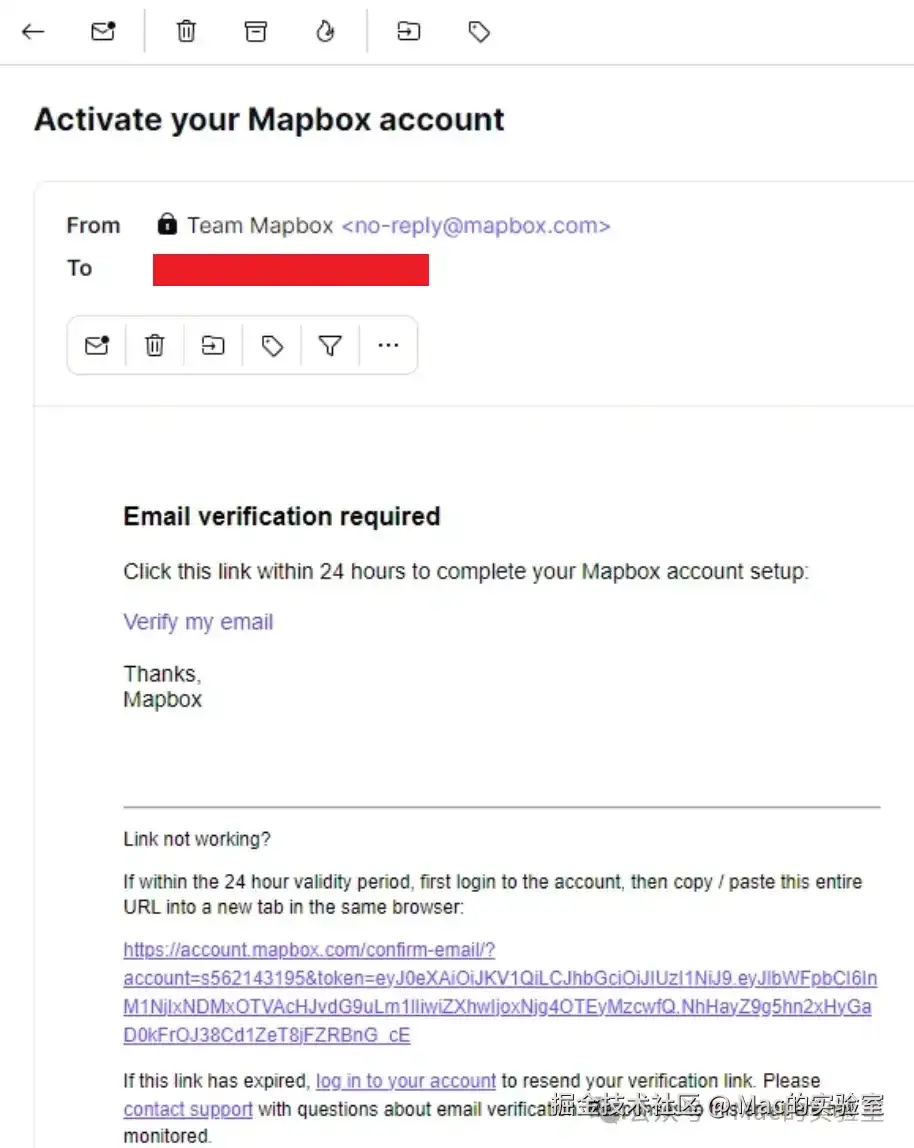
Task: Click the contact support link
Action: [x=187, y=1109]
